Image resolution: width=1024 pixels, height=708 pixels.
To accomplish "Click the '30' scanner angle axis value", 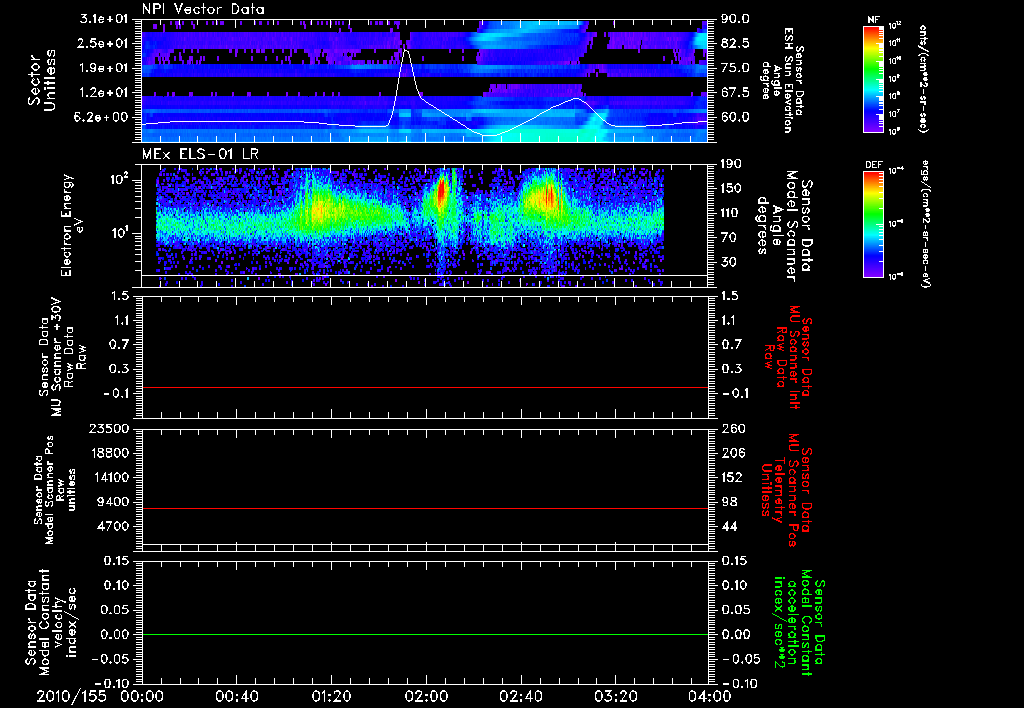I will coord(728,262).
